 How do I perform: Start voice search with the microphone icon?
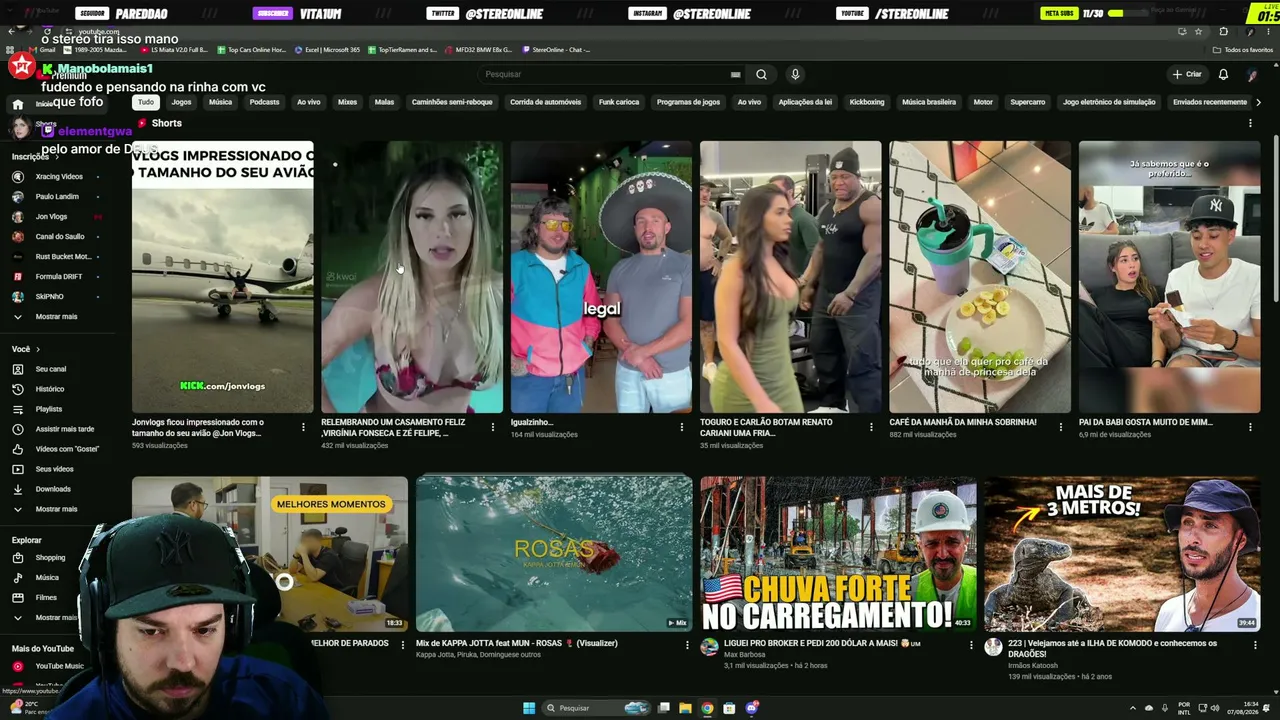[795, 74]
